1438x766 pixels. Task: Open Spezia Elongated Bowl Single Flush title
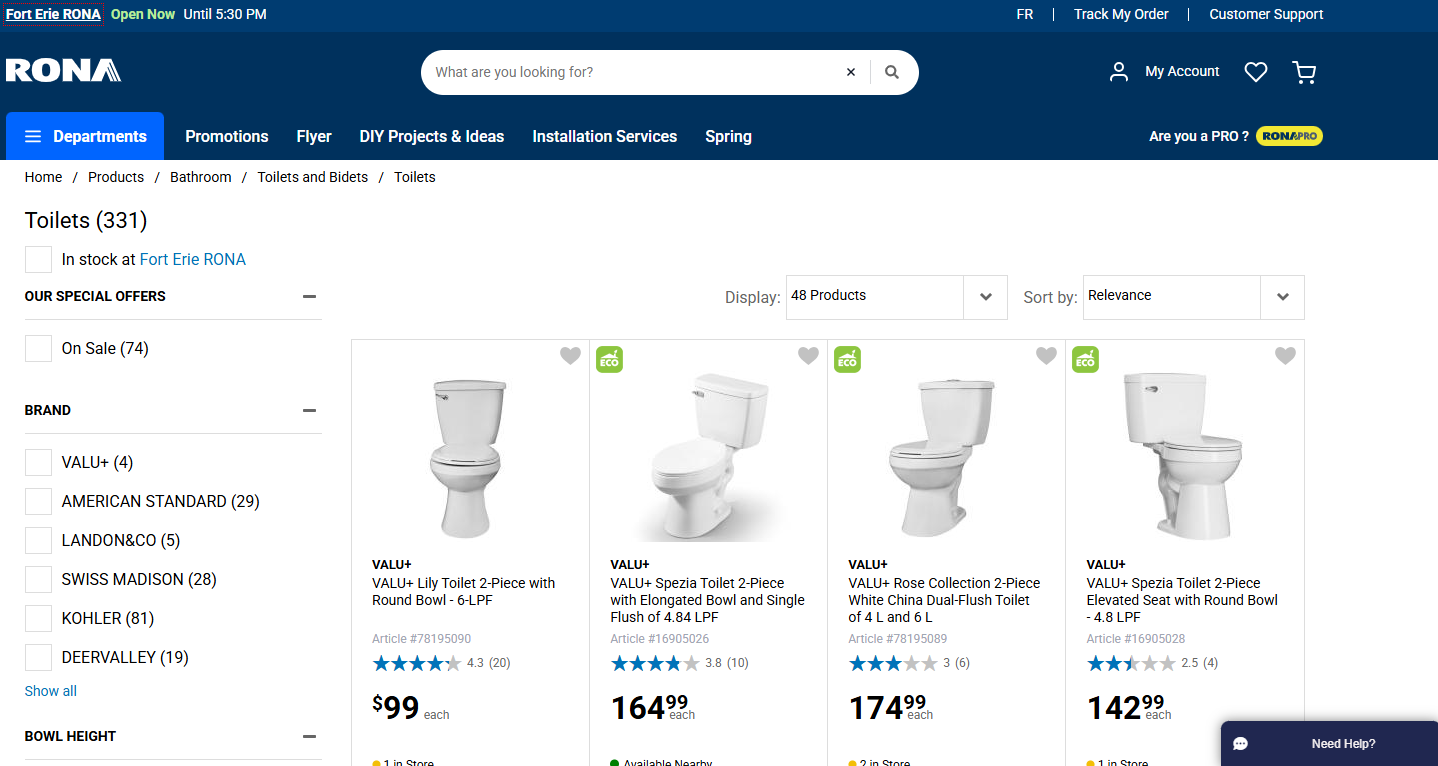[707, 600]
